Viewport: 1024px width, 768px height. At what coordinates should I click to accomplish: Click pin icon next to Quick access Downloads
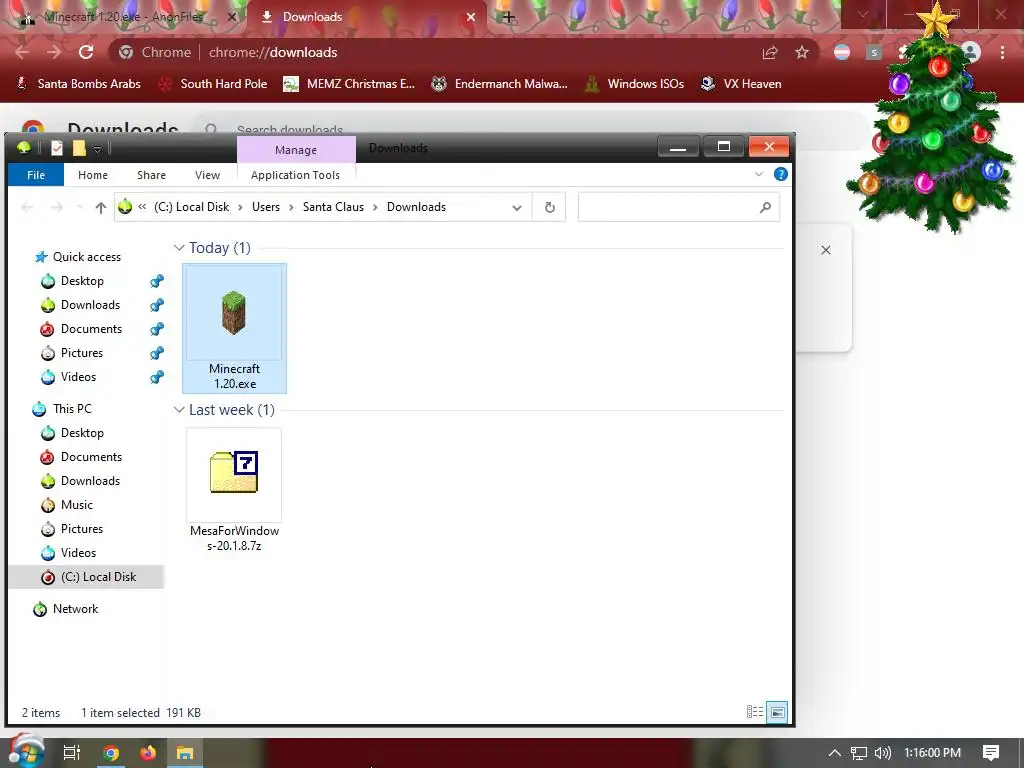(157, 305)
